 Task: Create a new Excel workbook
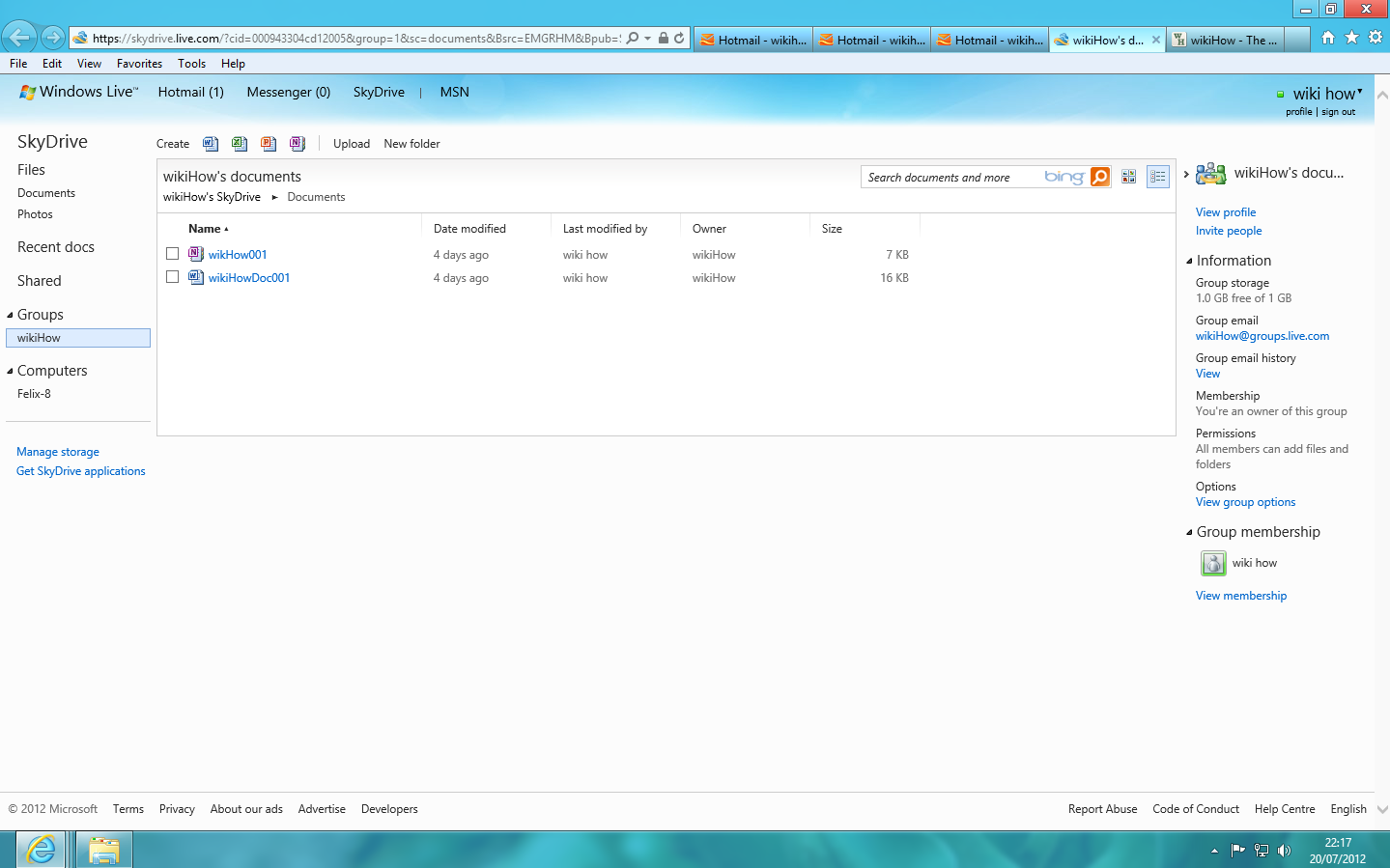click(240, 144)
